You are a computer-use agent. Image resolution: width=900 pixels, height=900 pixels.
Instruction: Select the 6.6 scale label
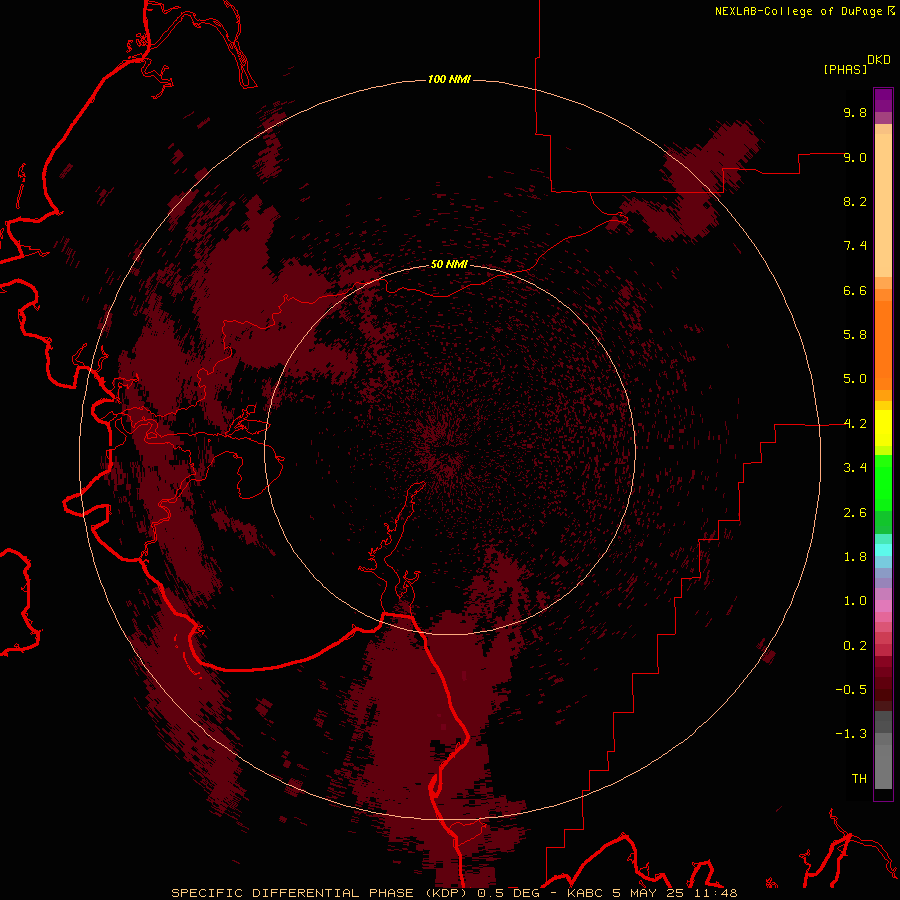855,290
